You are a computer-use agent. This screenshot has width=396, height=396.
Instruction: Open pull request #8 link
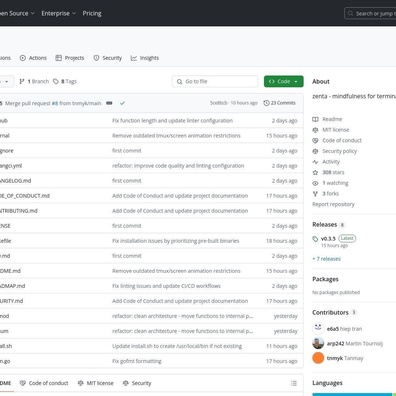pos(55,103)
